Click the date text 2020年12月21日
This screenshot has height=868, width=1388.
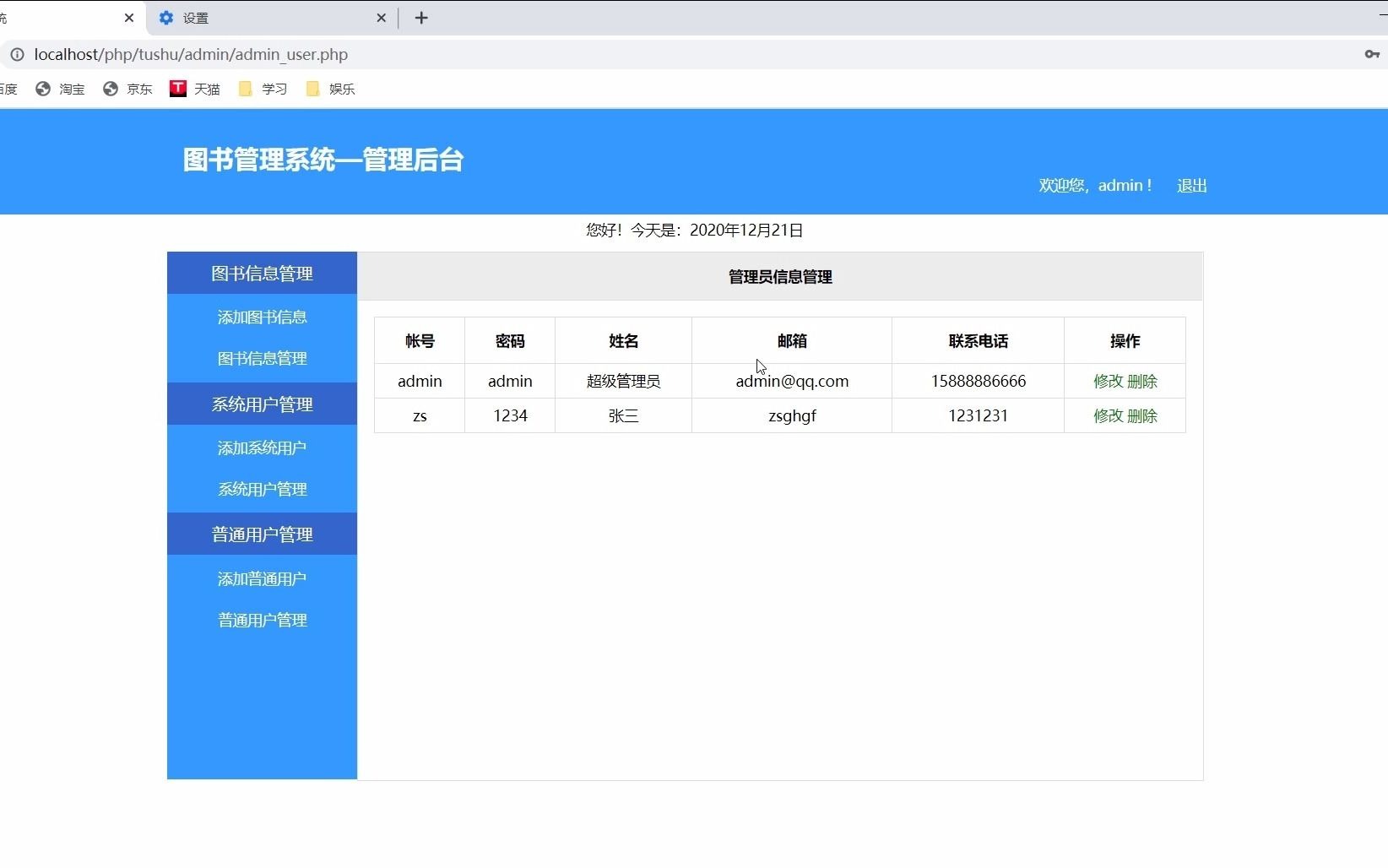tap(746, 231)
